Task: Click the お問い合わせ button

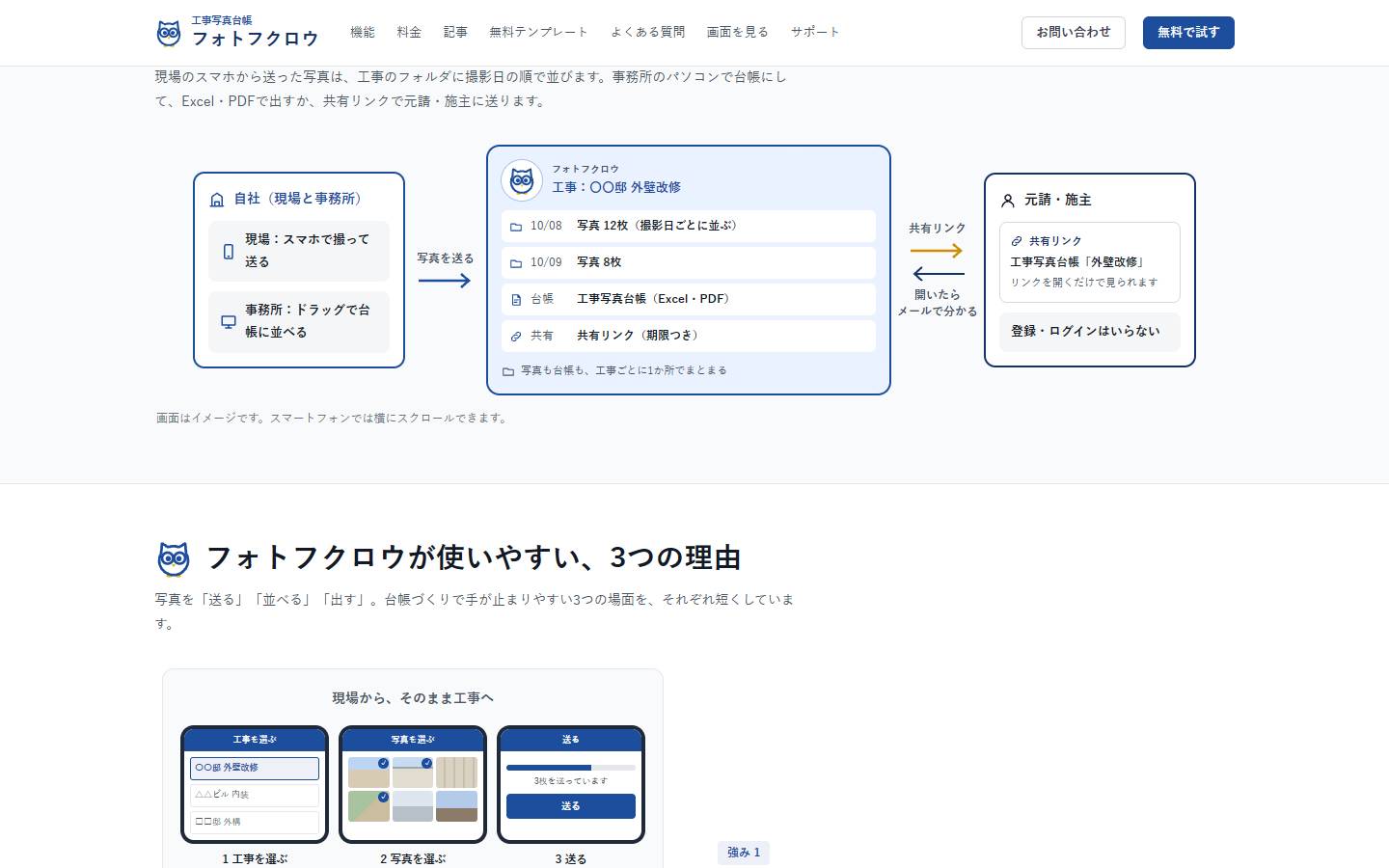Action: [1074, 33]
